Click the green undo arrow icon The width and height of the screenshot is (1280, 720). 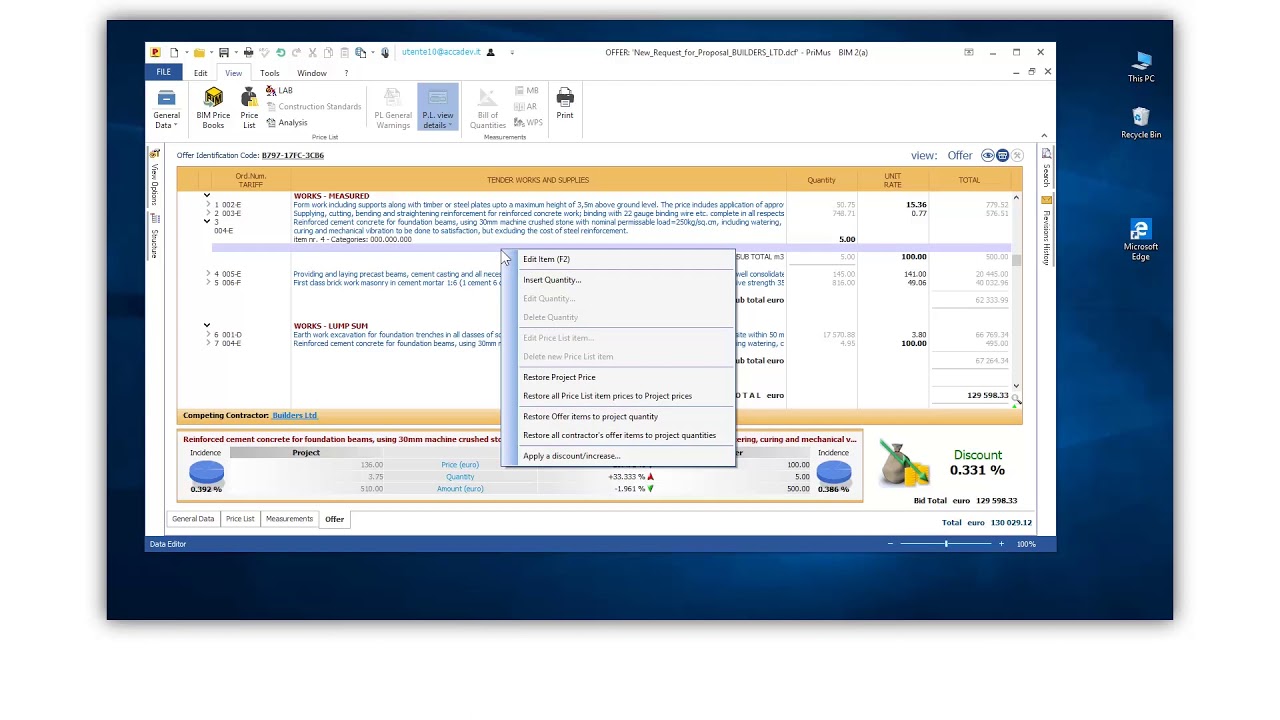280,52
